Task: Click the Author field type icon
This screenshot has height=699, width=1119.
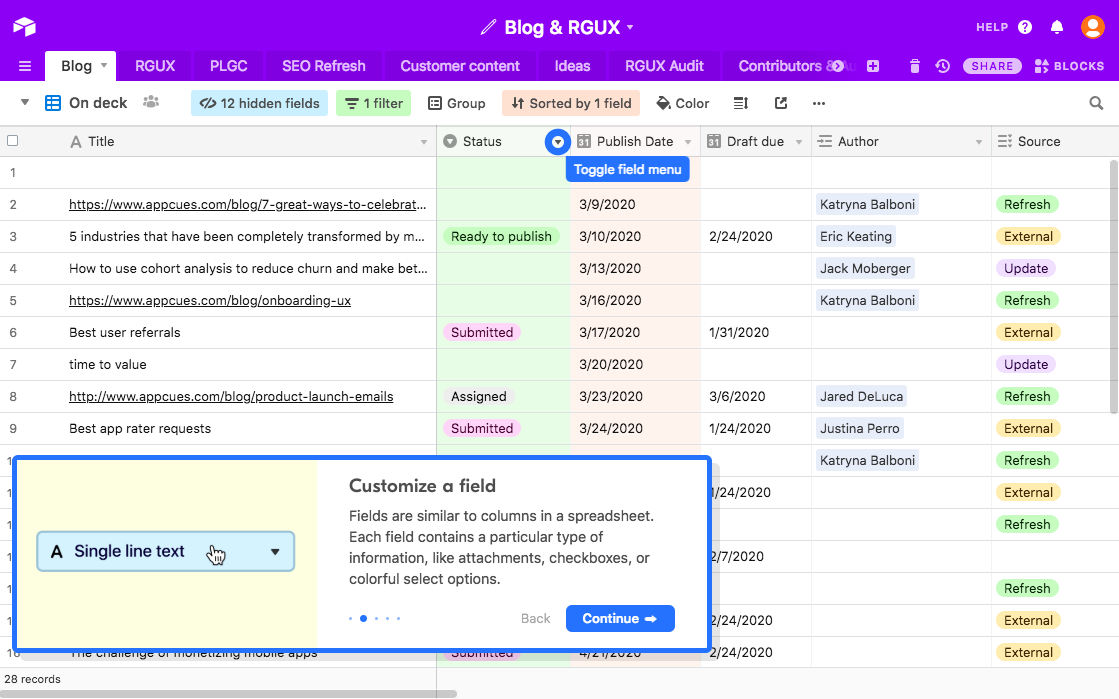Action: tap(825, 141)
